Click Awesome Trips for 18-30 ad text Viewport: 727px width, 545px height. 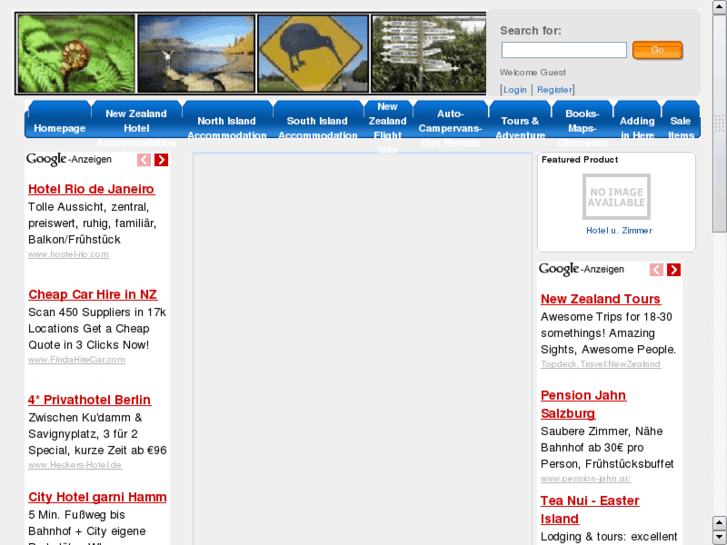pos(608,333)
